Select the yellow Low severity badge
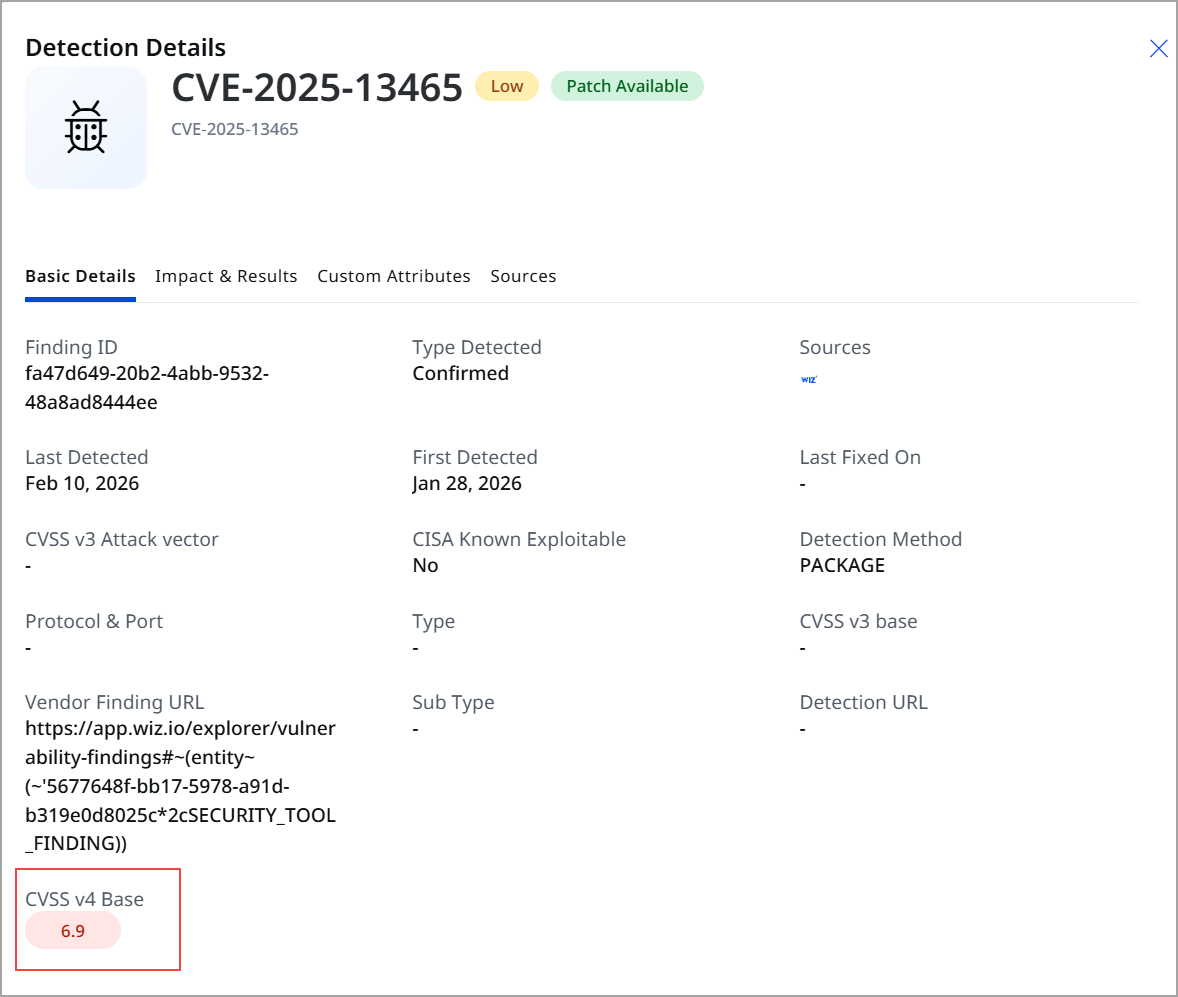 506,86
